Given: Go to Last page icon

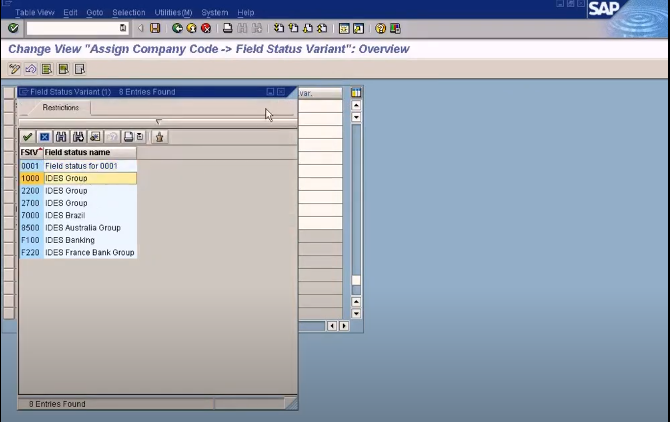Looking at the screenshot, I should [322, 29].
